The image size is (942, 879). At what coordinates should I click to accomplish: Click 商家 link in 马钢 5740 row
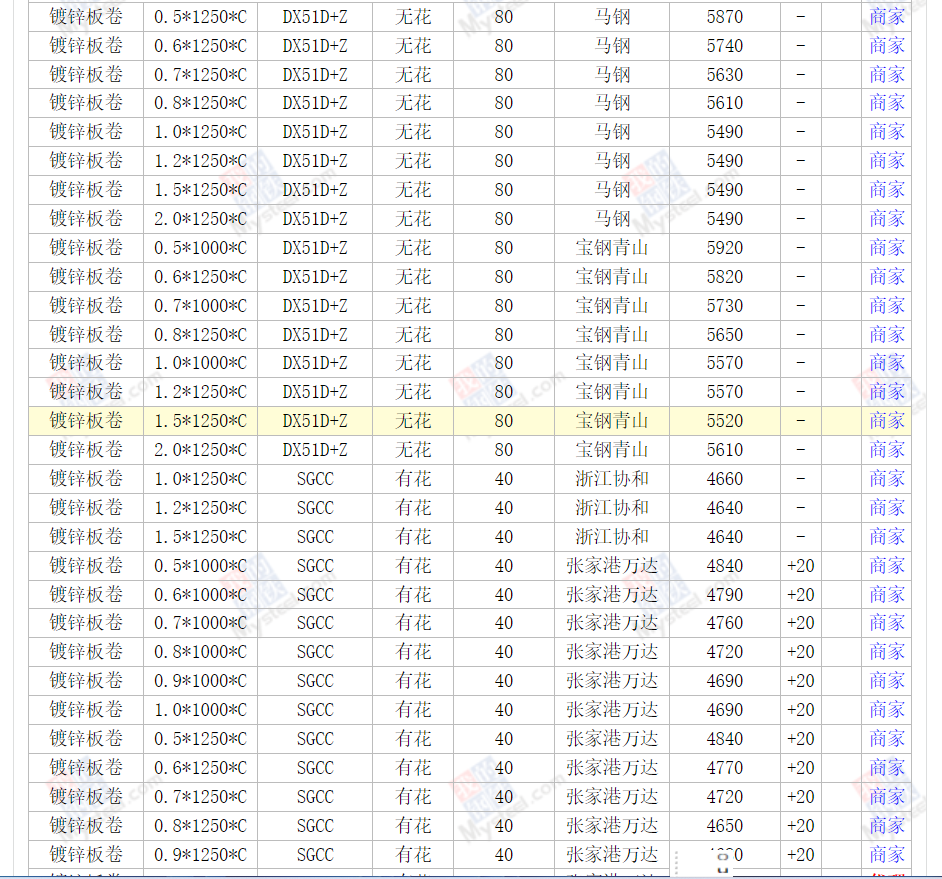coord(886,46)
